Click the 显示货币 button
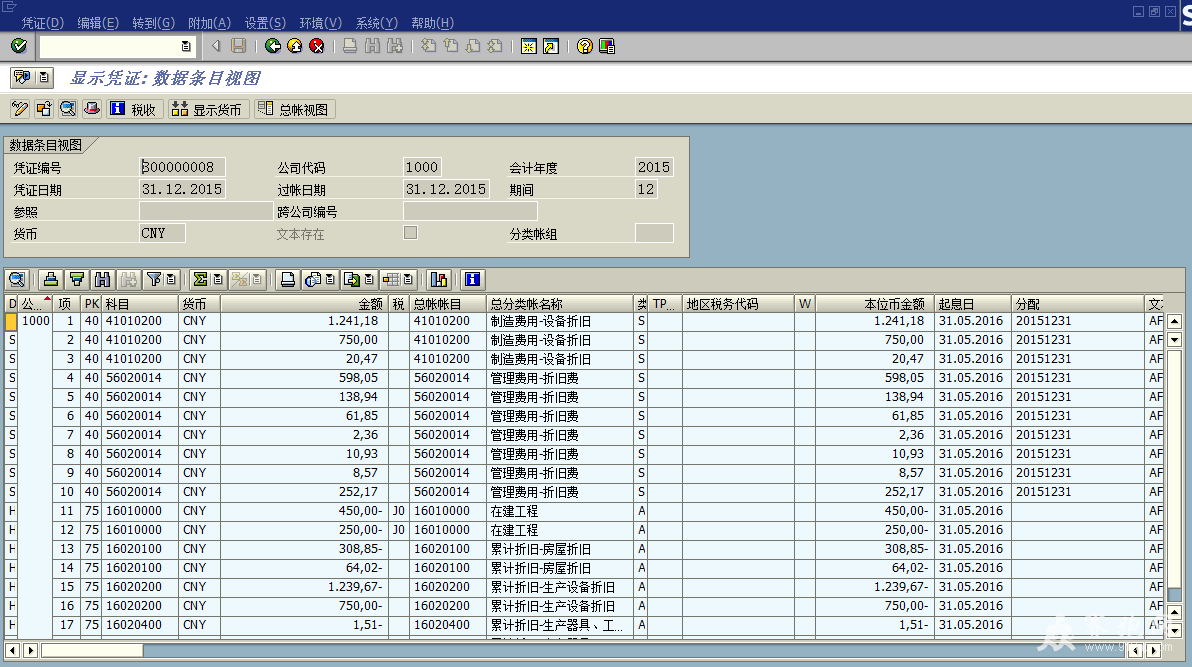 pyautogui.click(x=208, y=109)
